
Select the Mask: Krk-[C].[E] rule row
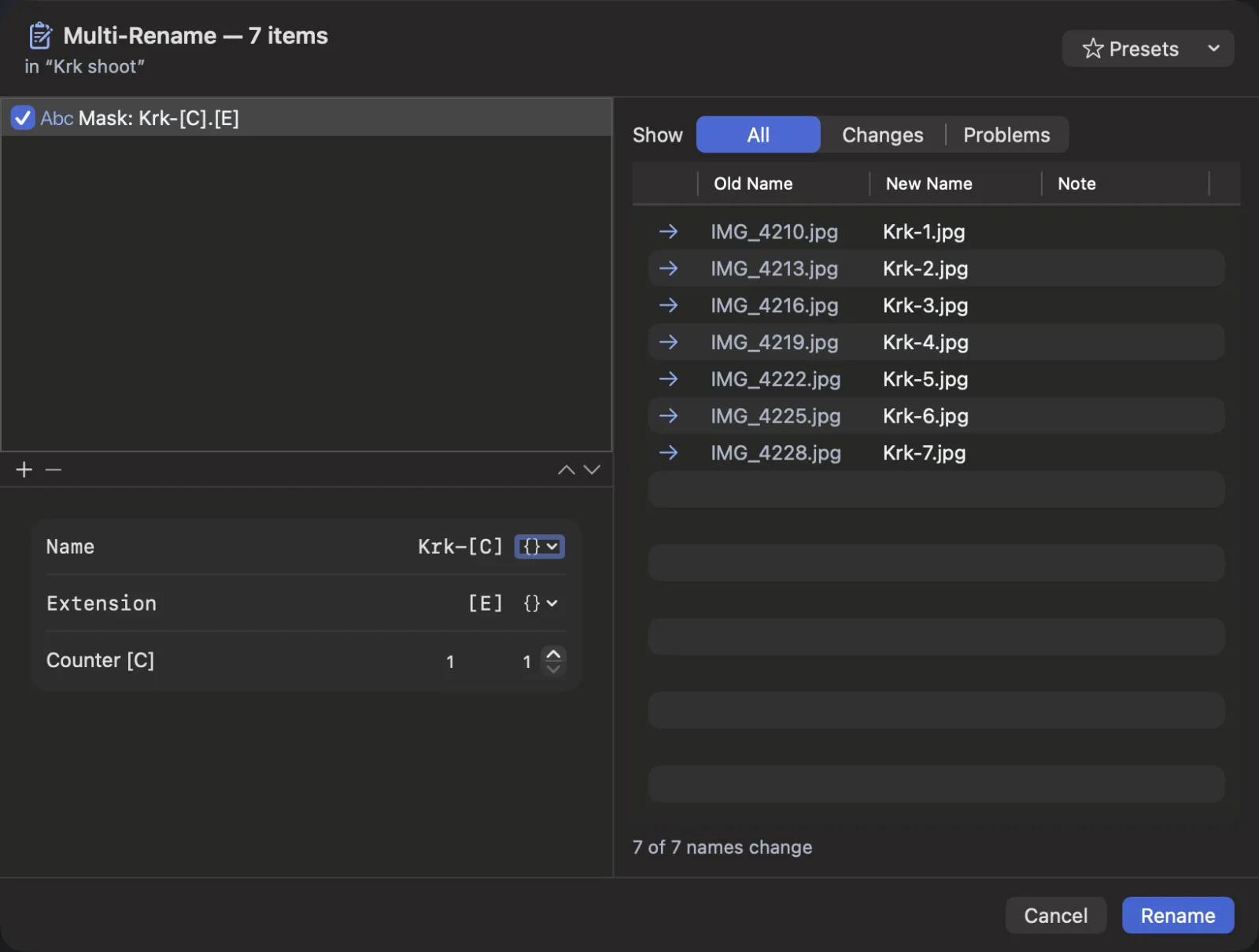(x=307, y=118)
